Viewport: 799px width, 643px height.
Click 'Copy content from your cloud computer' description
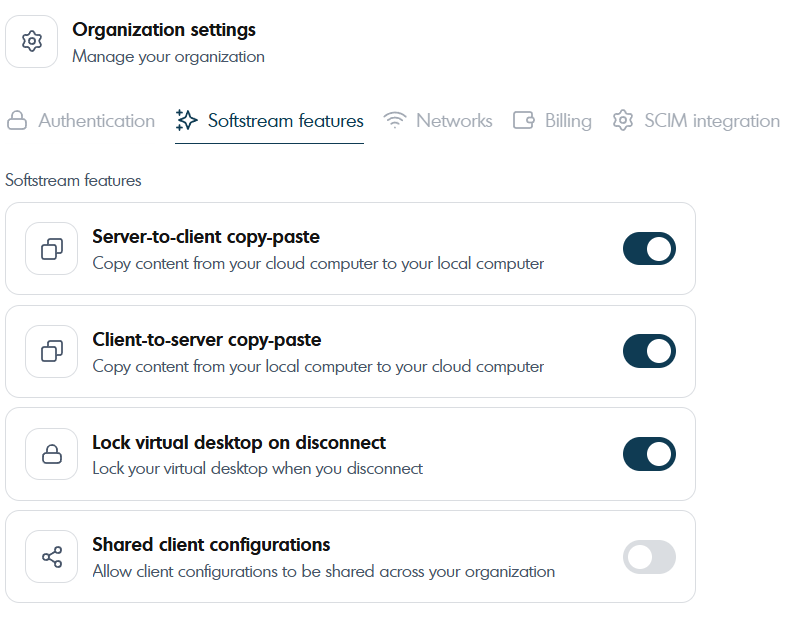pyautogui.click(x=318, y=263)
